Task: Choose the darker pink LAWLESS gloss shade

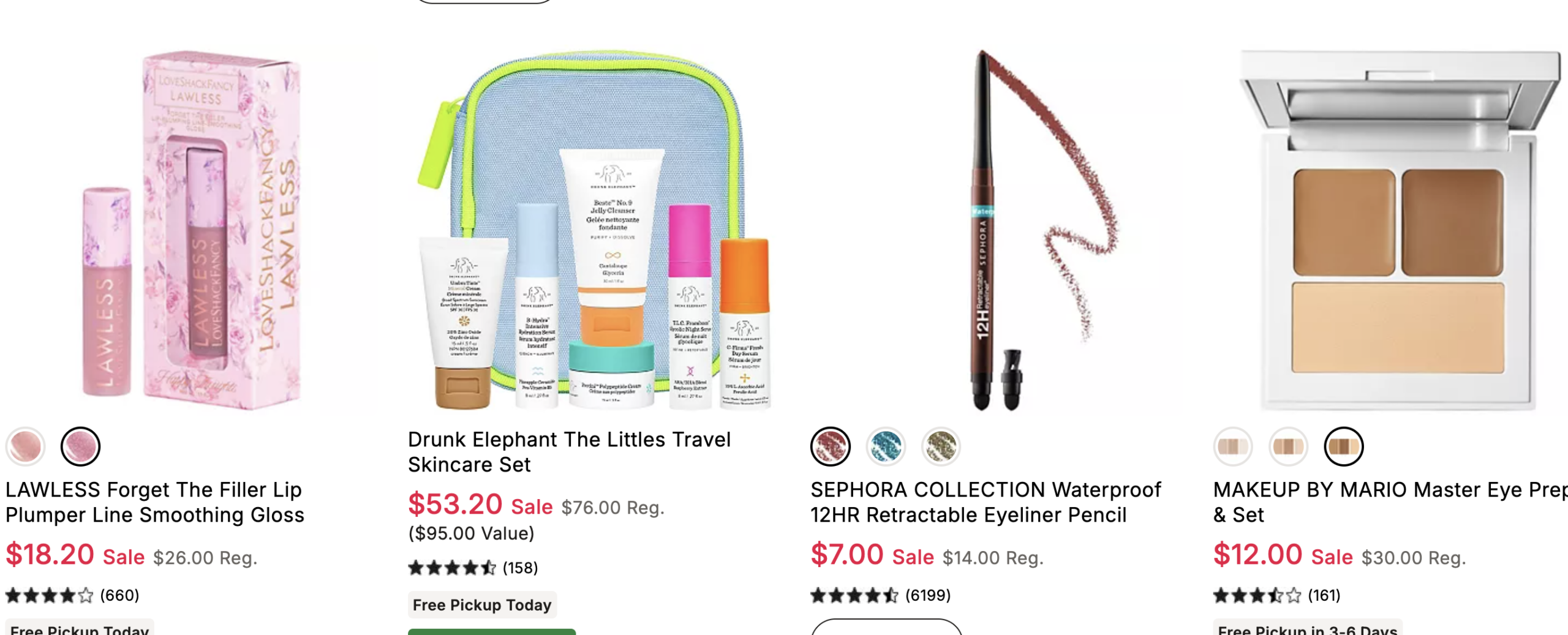Action: (x=80, y=446)
